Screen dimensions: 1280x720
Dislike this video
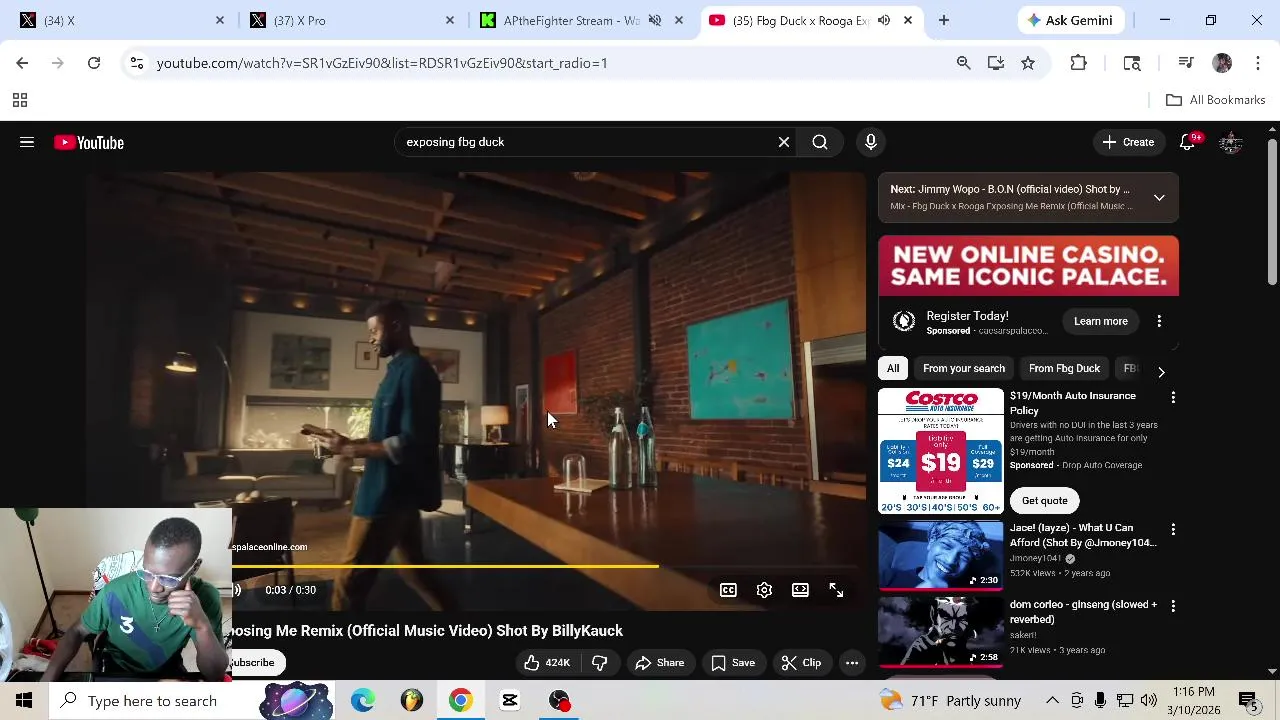600,663
